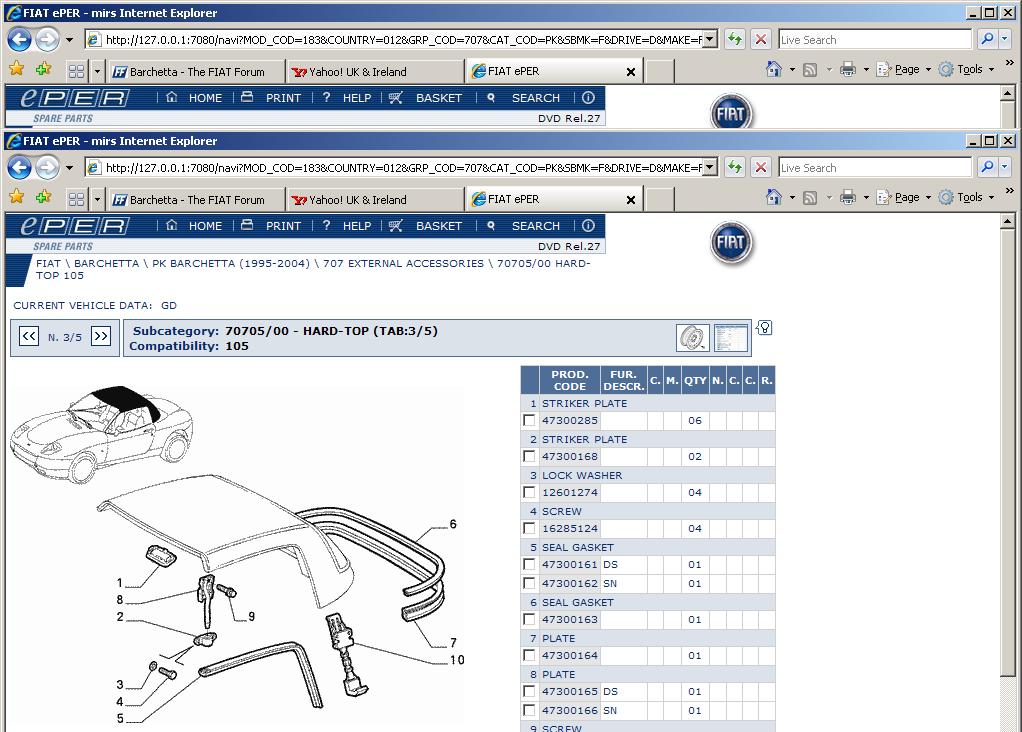
Task: Click 707 EXTERNAL ACCESSORIES breadcrumb
Action: (x=403, y=263)
